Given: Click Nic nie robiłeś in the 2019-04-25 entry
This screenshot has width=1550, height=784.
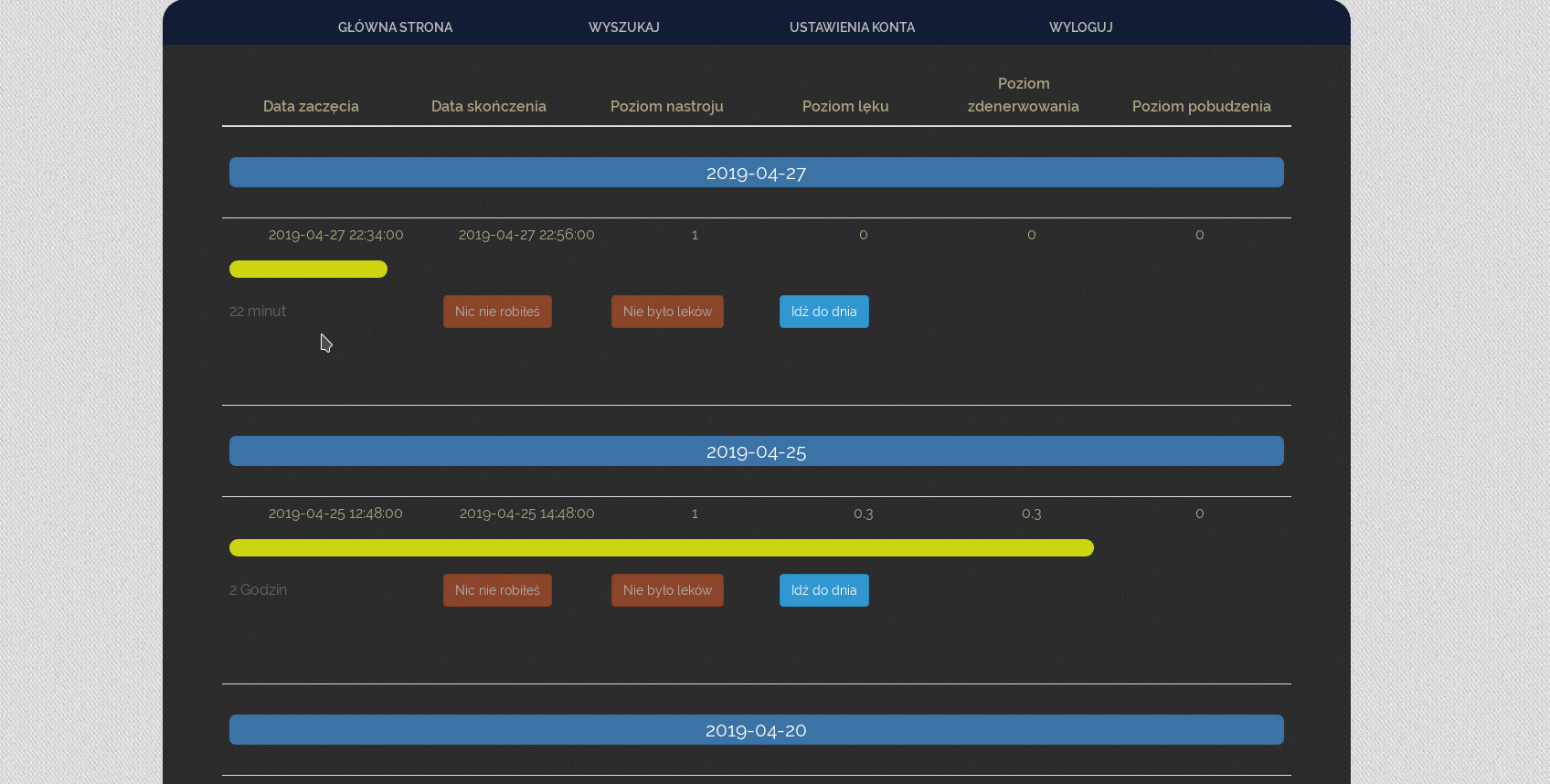Looking at the screenshot, I should pos(497,590).
